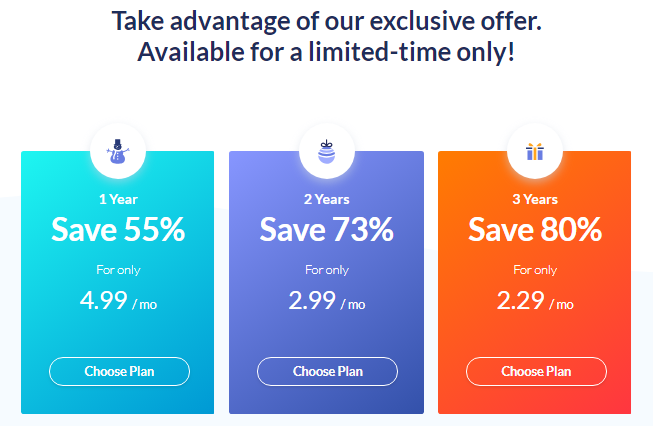Select the Save 73% headline
This screenshot has height=426, width=653.
tap(326, 229)
